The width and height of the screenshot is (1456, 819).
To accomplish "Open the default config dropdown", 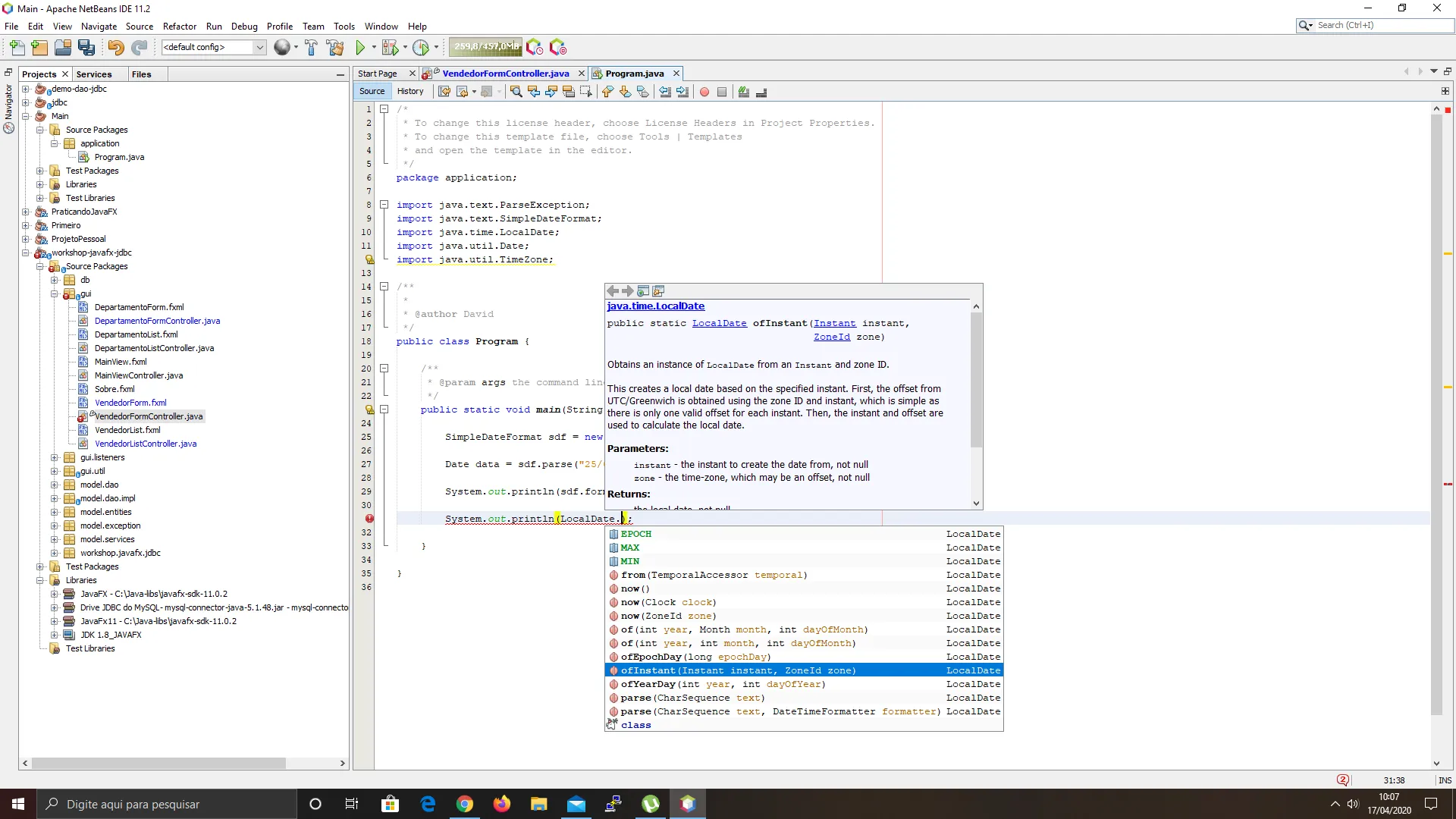I will (x=259, y=47).
